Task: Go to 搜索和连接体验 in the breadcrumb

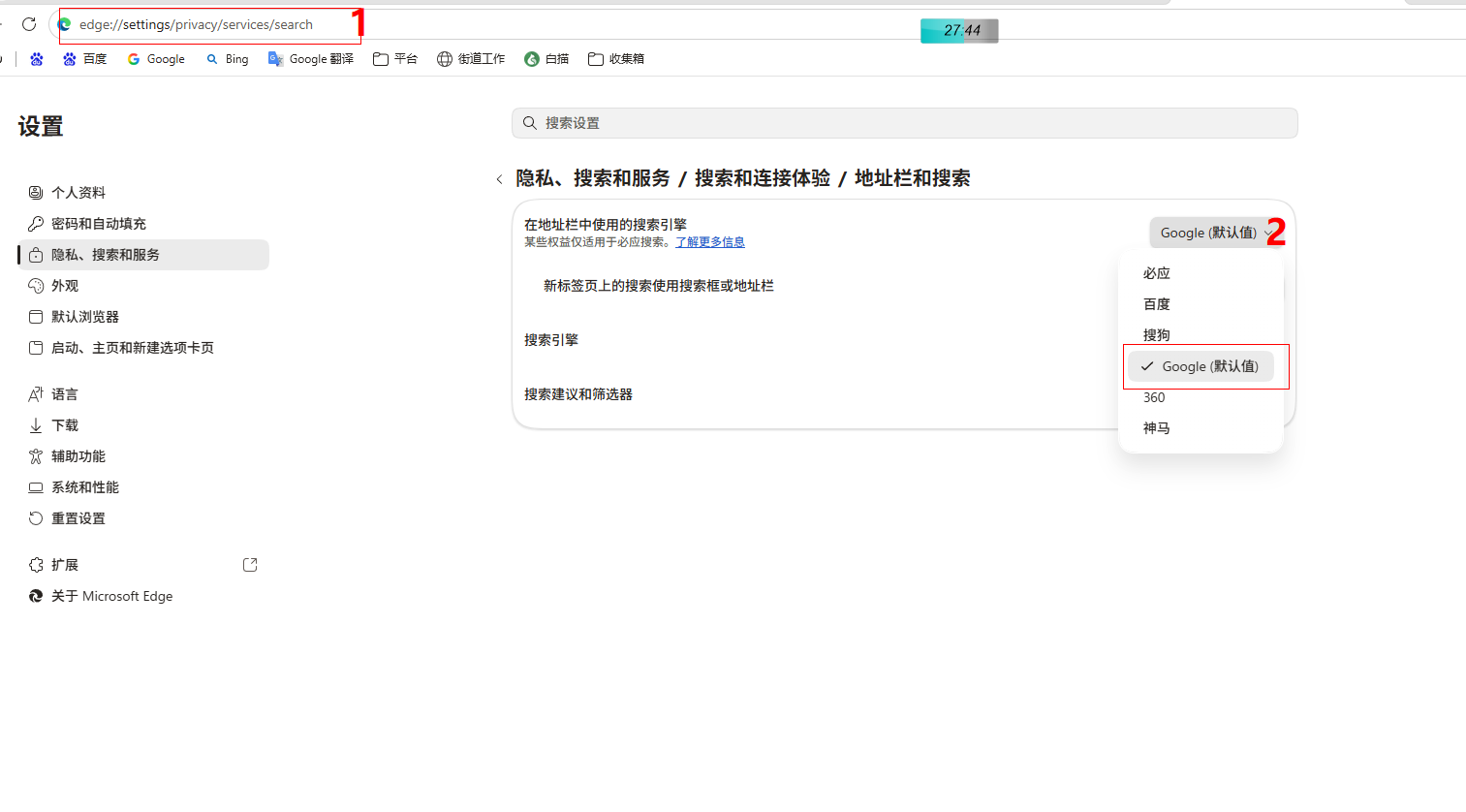Action: tap(763, 178)
